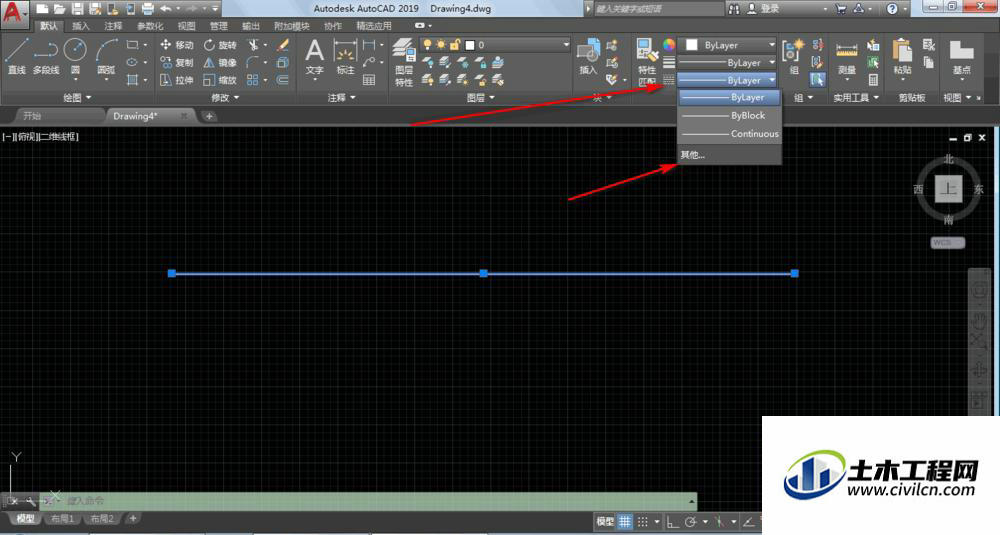
Task: Click the Save icon in quick access toolbar
Action: pyautogui.click(x=78, y=9)
